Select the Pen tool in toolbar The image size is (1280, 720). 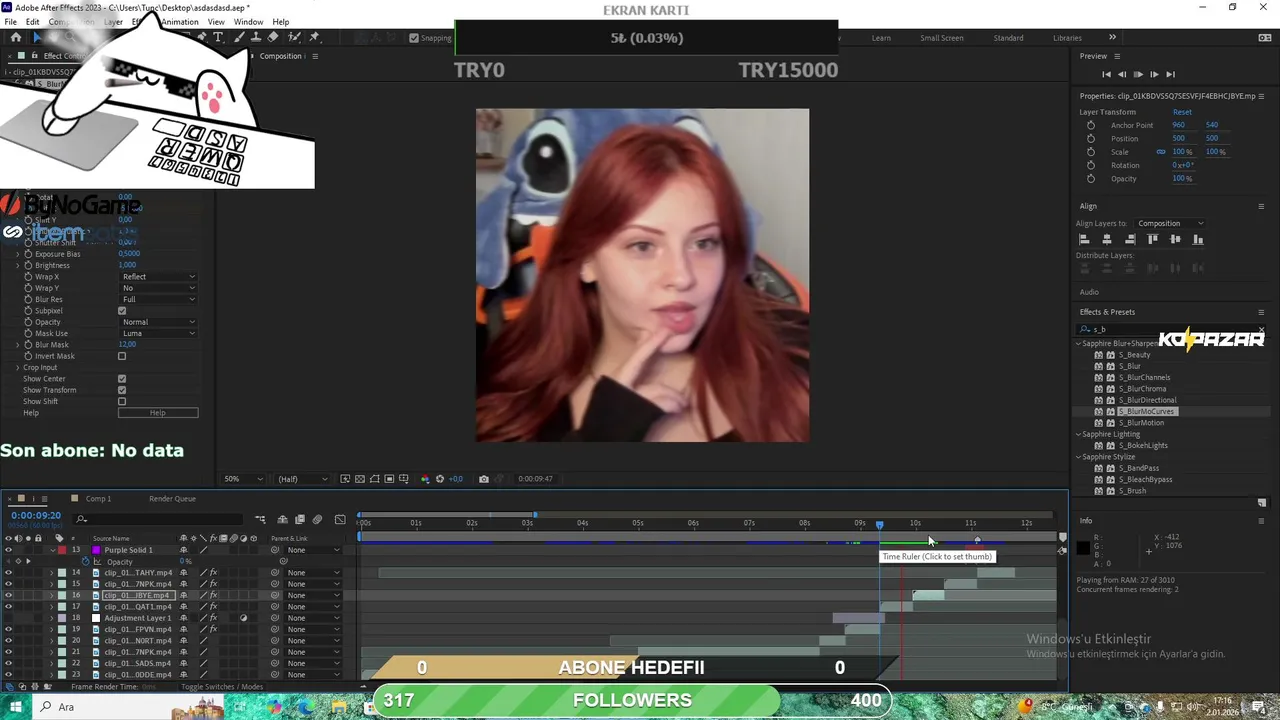click(x=201, y=38)
